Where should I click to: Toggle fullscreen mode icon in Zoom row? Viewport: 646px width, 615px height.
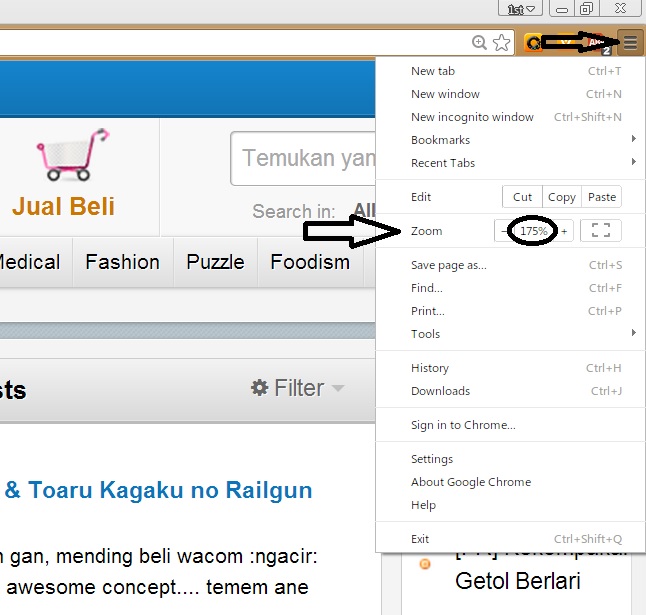click(601, 230)
